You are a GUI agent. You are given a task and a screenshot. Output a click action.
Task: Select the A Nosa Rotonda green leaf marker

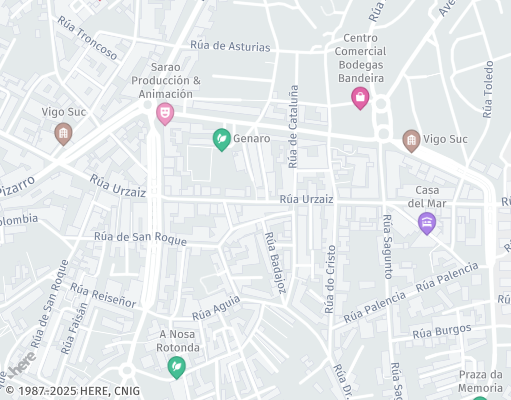[x=176, y=367]
